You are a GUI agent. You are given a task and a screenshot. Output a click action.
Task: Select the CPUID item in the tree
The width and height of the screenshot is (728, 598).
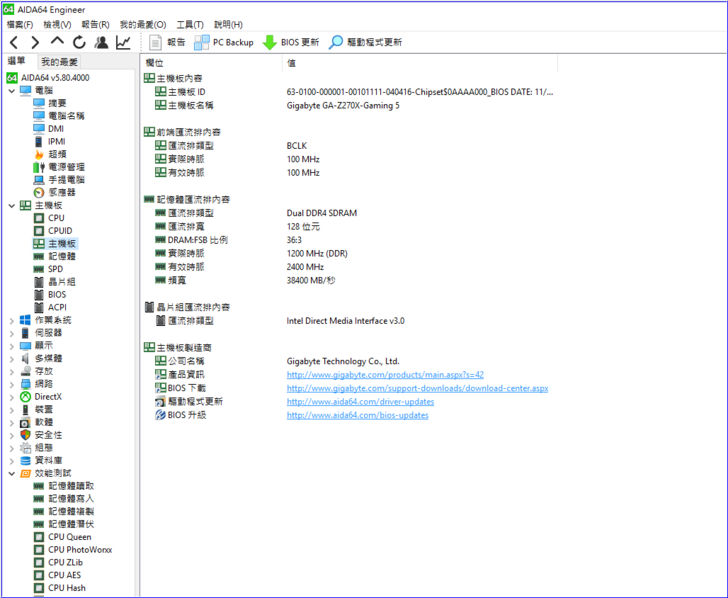coord(60,231)
